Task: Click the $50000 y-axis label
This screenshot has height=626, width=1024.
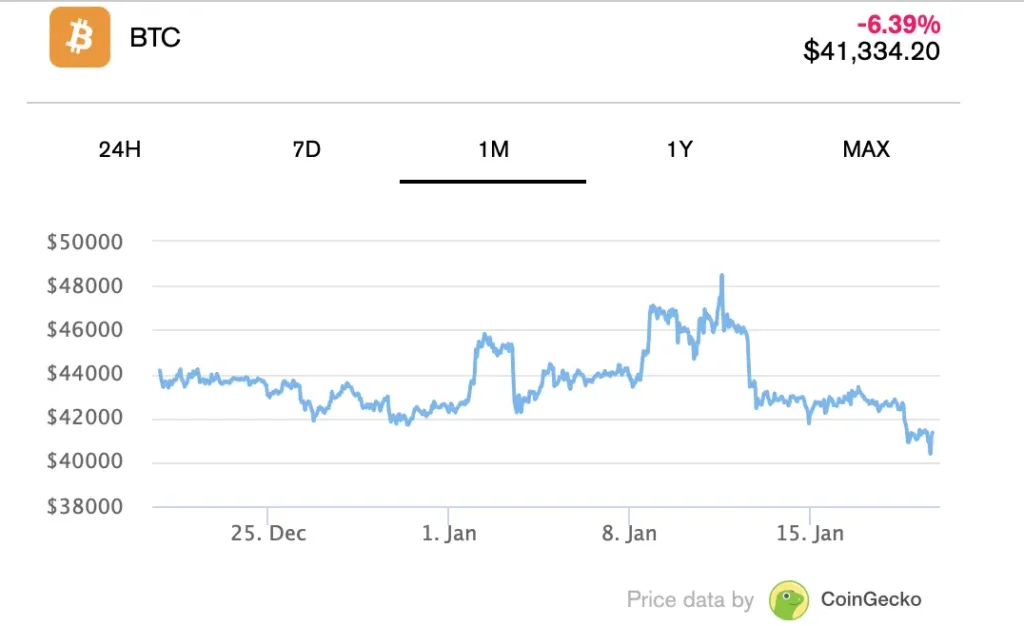Action: click(x=84, y=242)
